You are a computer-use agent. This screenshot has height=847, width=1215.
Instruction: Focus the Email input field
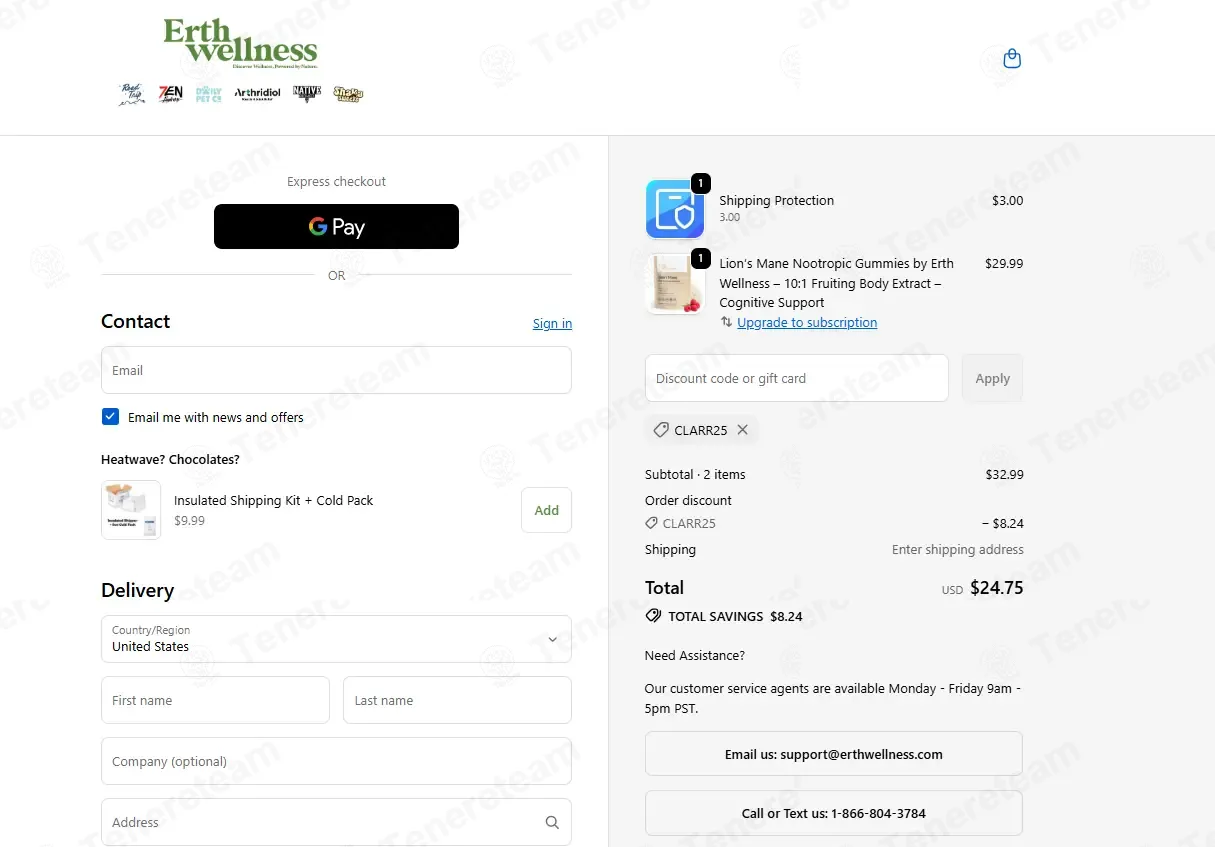[336, 370]
